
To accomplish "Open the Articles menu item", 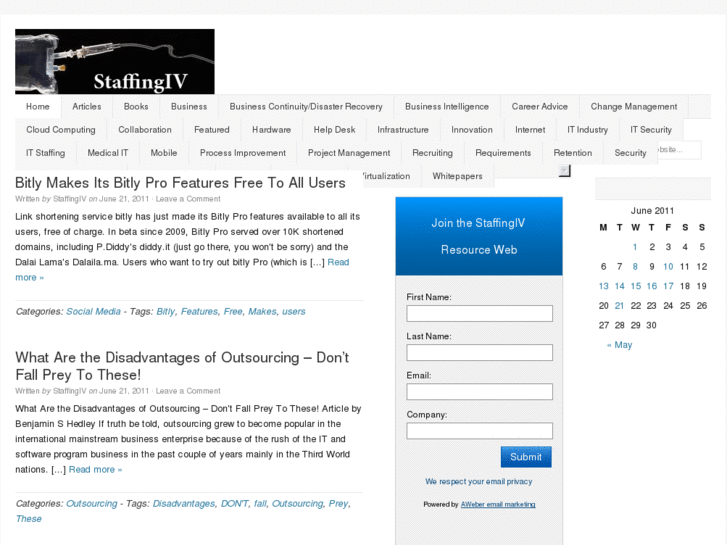I will 87,107.
